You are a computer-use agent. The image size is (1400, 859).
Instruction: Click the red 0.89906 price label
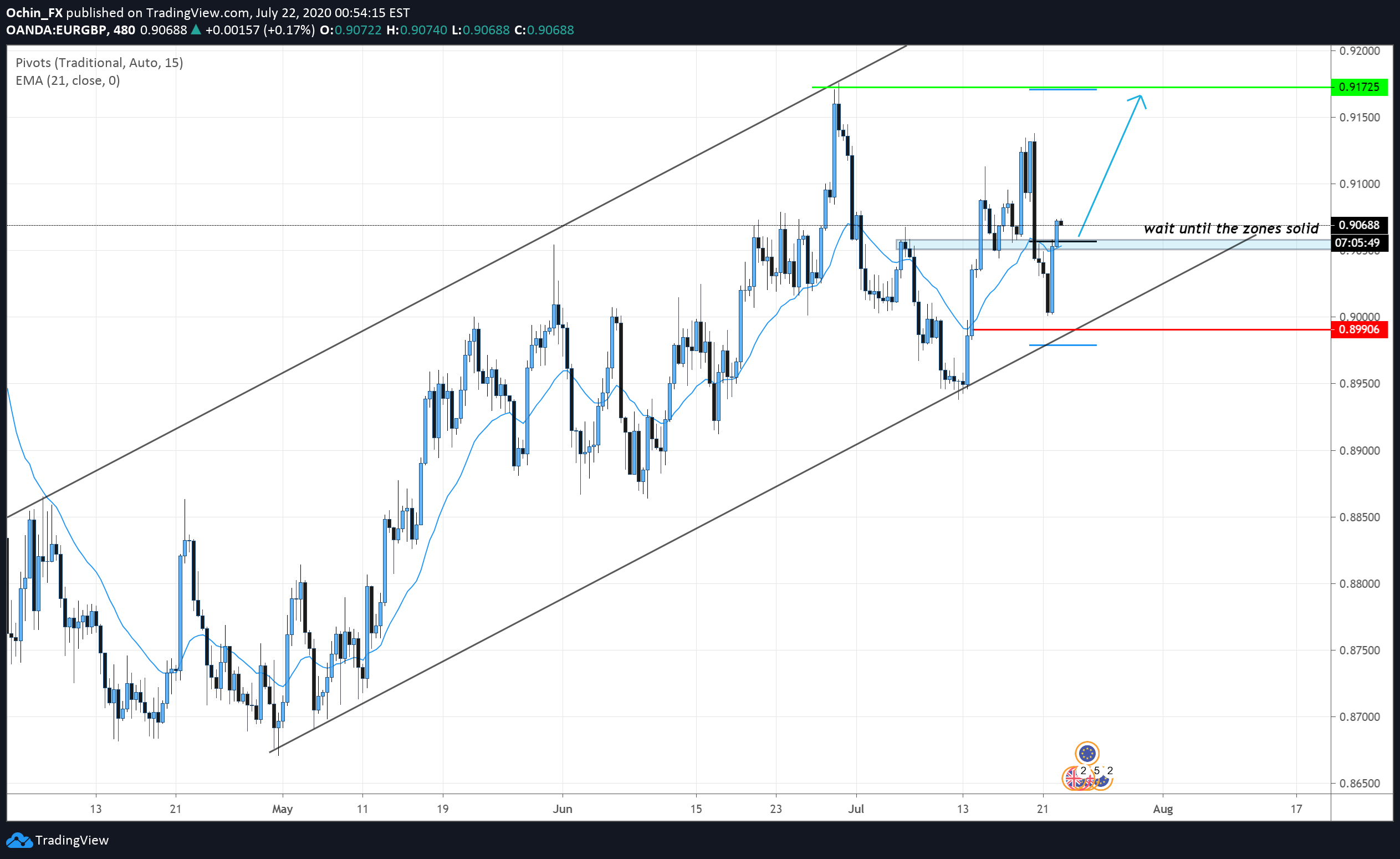tap(1358, 330)
